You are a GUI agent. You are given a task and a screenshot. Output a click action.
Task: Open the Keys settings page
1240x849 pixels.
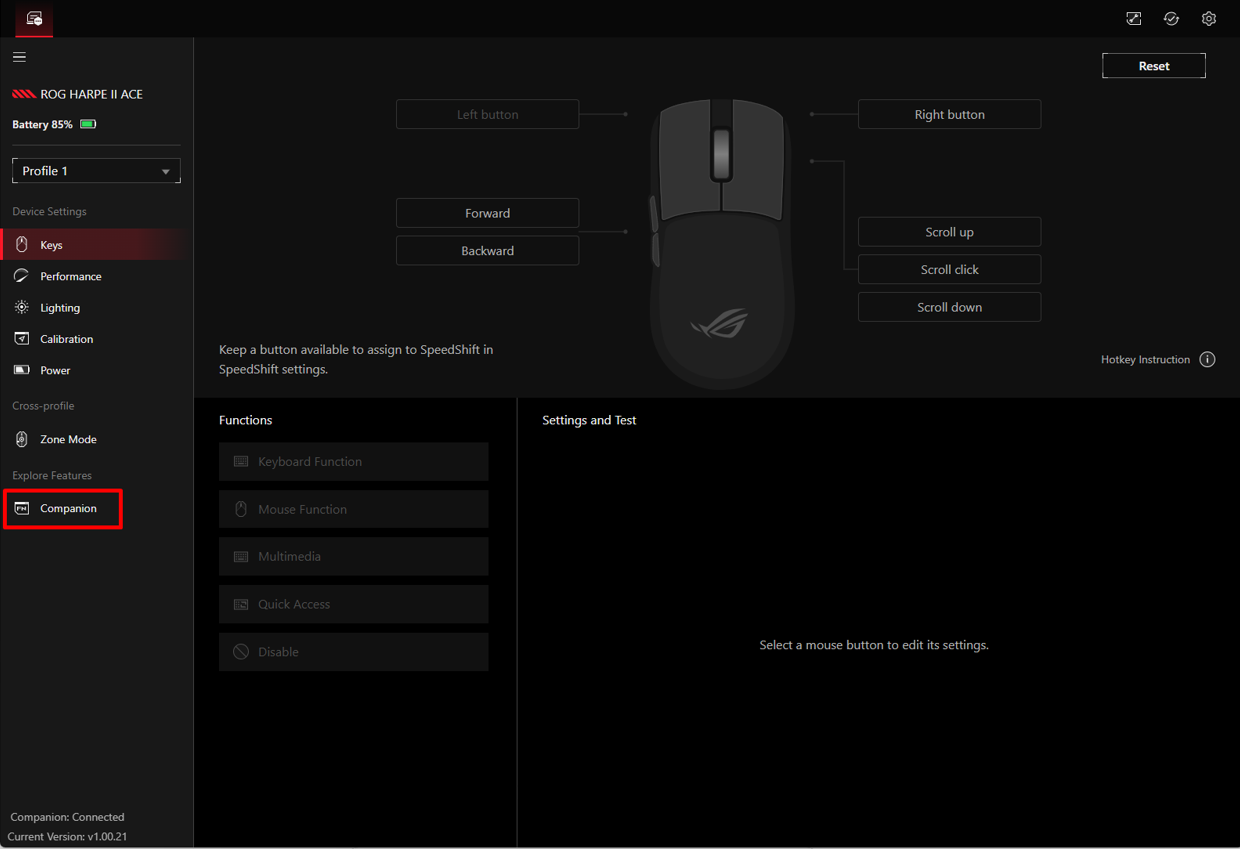point(96,245)
